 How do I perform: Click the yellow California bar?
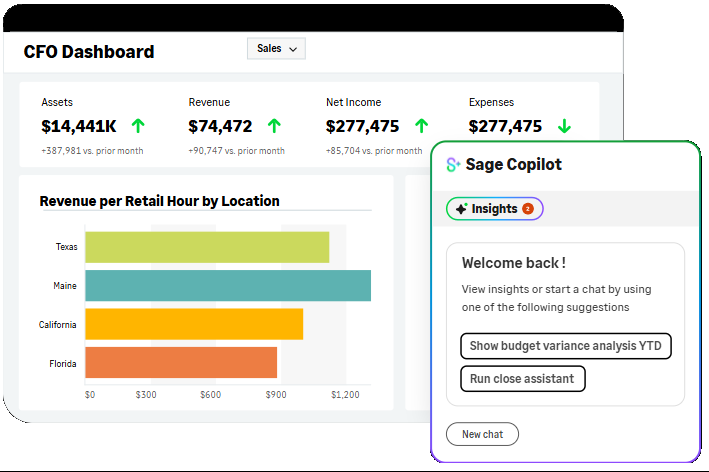coord(194,324)
